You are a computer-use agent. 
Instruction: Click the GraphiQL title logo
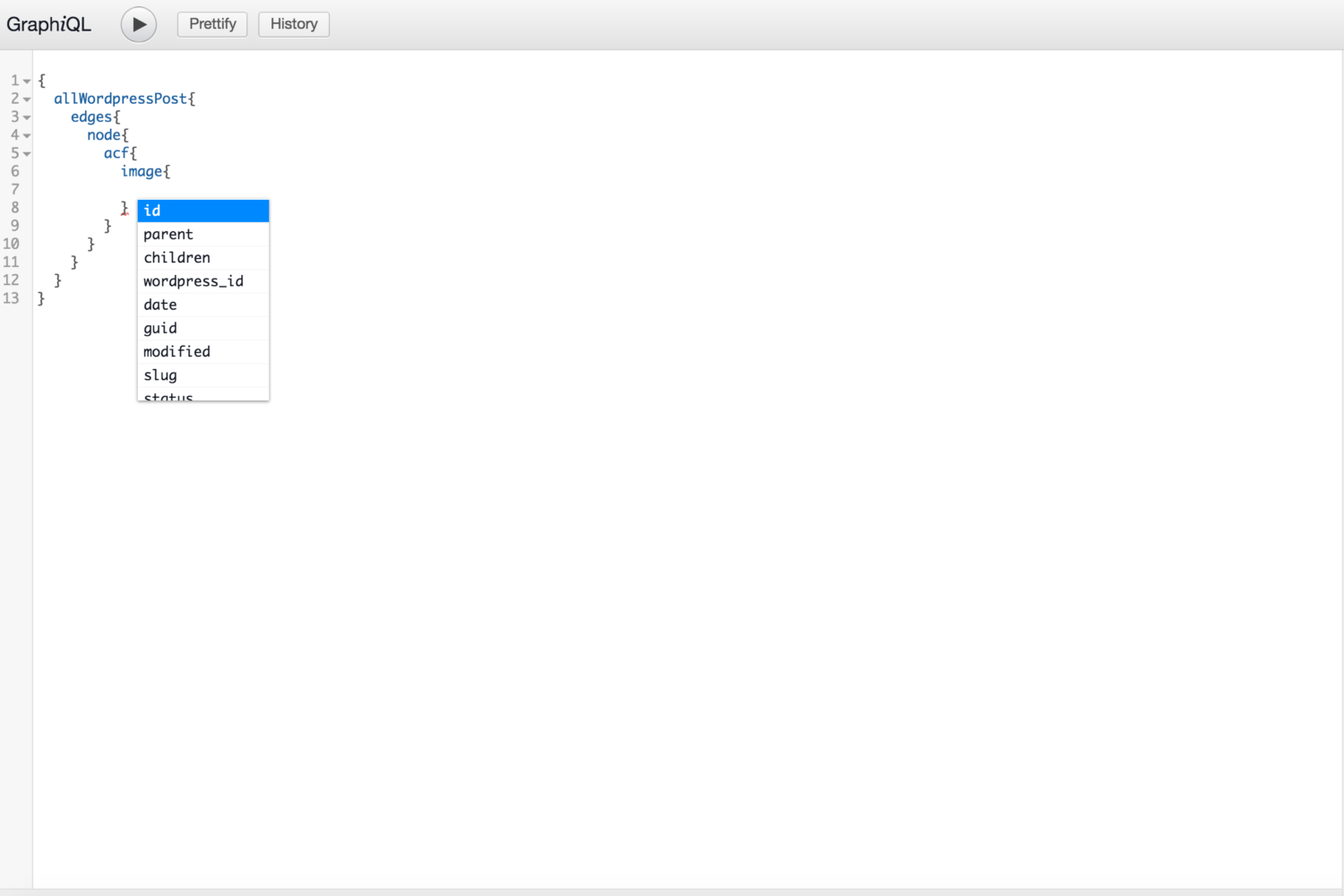[49, 24]
